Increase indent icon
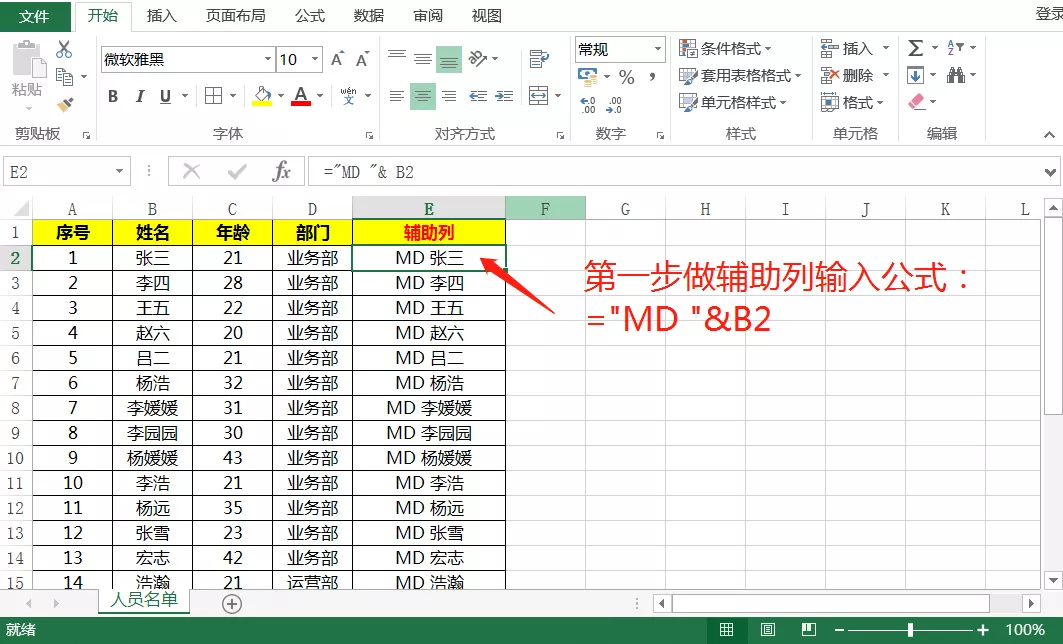This screenshot has width=1063, height=644. [x=504, y=96]
